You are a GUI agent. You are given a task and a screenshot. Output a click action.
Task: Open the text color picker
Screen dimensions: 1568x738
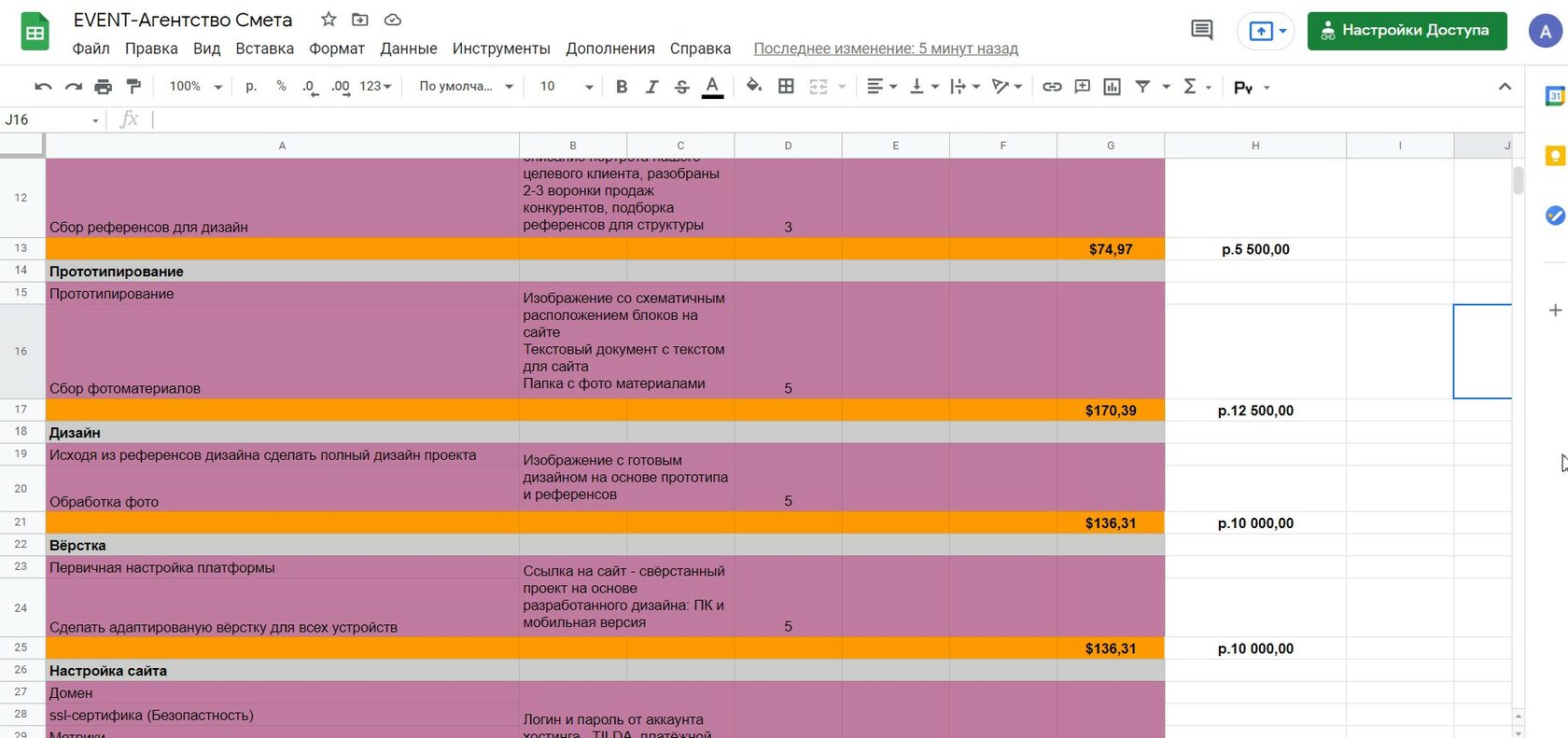(x=712, y=87)
